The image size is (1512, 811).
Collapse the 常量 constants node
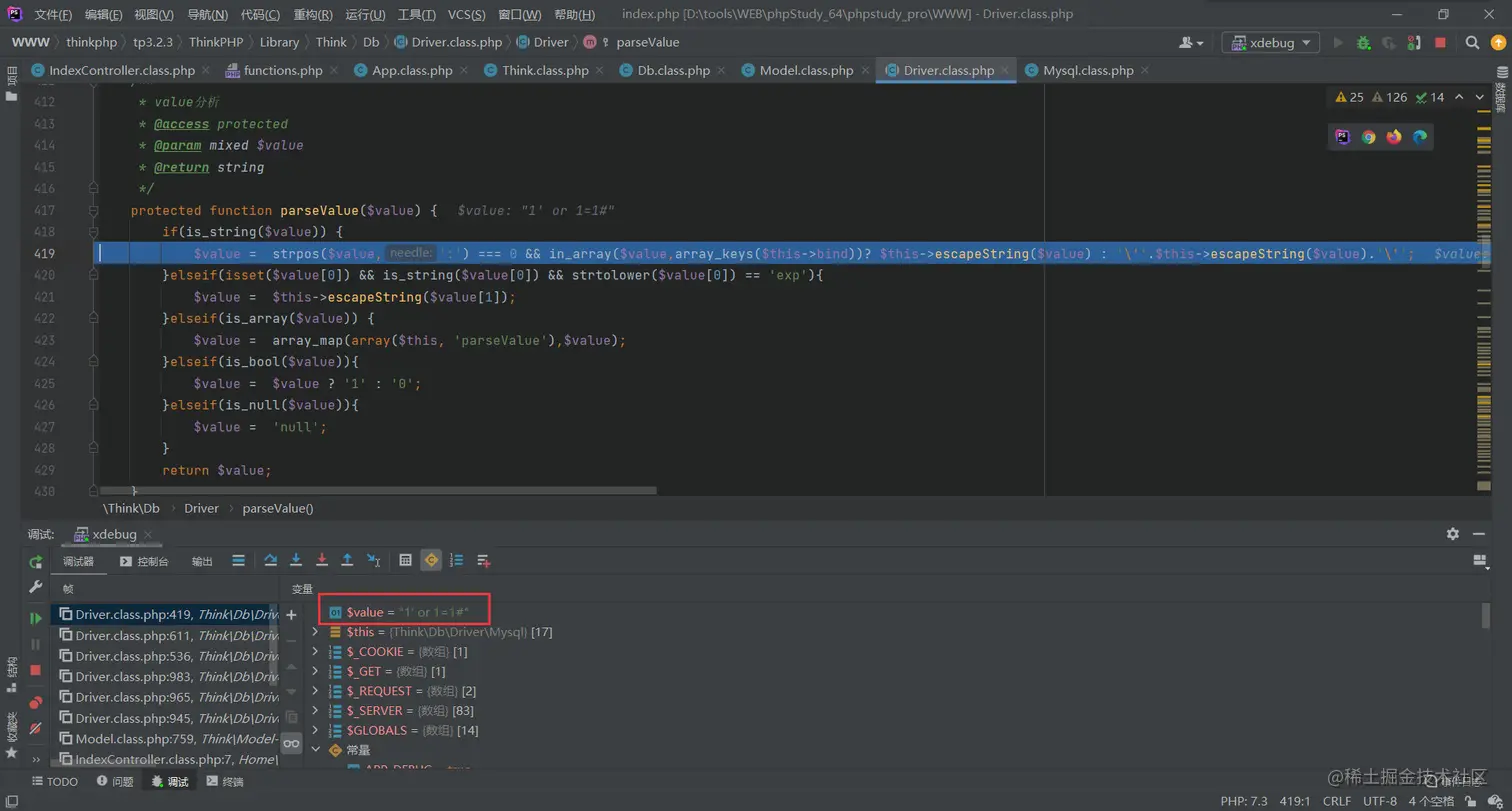point(316,749)
